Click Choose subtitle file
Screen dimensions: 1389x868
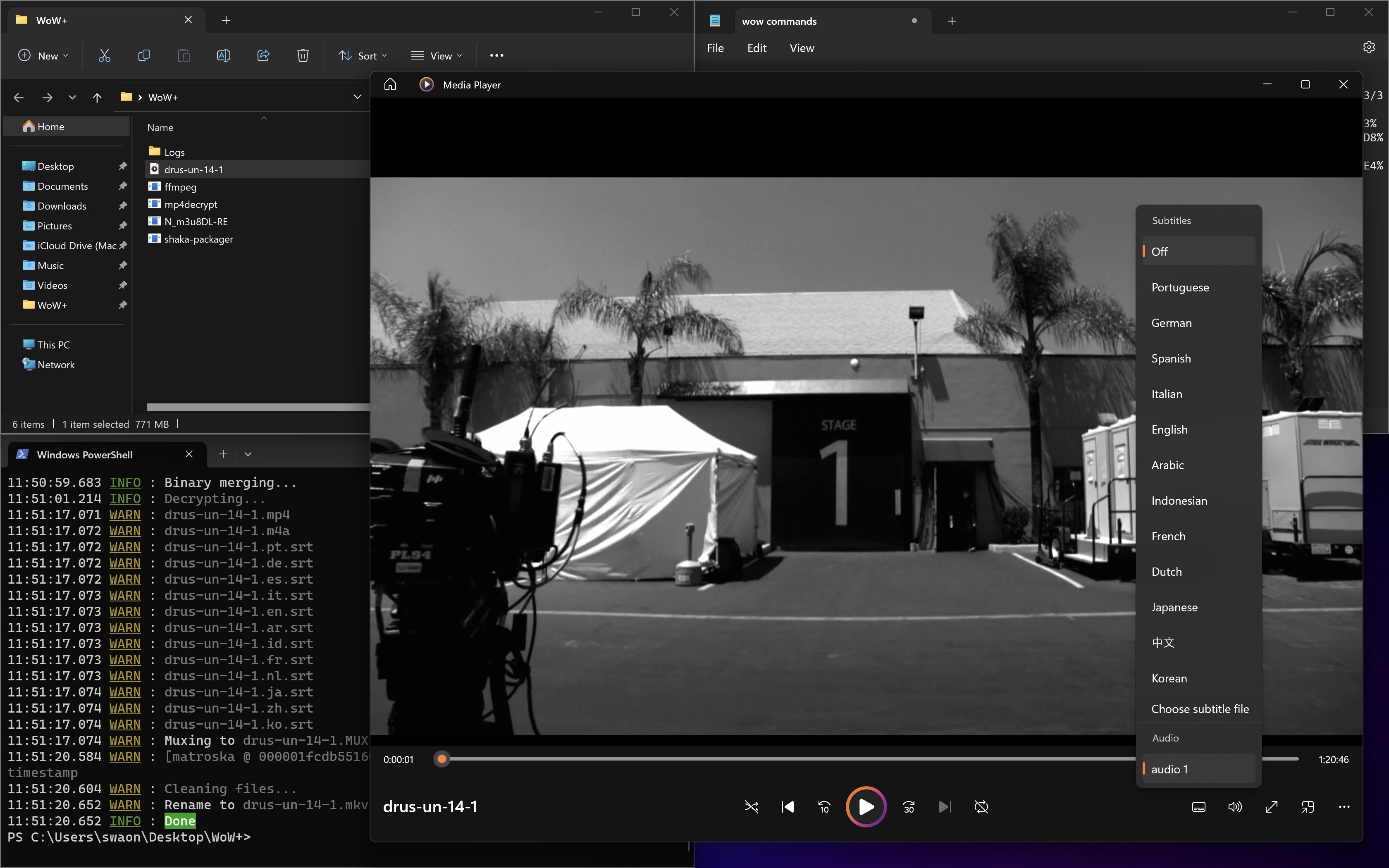pyautogui.click(x=1200, y=708)
